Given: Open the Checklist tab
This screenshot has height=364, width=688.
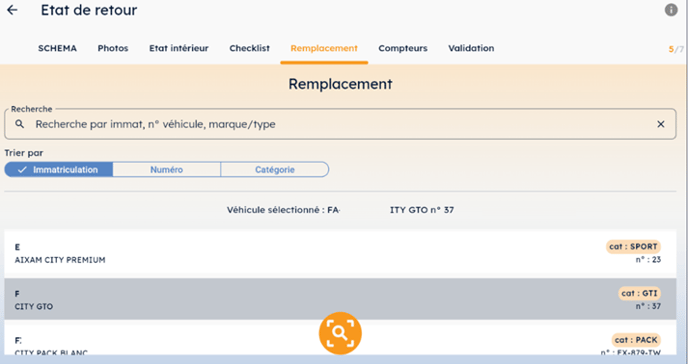Looking at the screenshot, I should (x=249, y=48).
